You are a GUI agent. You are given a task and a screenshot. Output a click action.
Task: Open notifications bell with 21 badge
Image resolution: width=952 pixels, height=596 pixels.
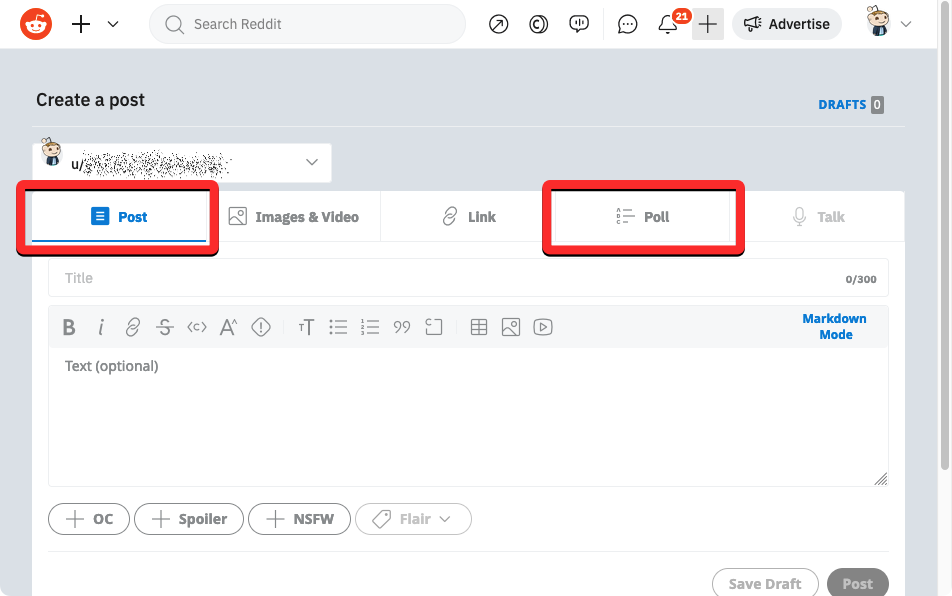coord(668,25)
